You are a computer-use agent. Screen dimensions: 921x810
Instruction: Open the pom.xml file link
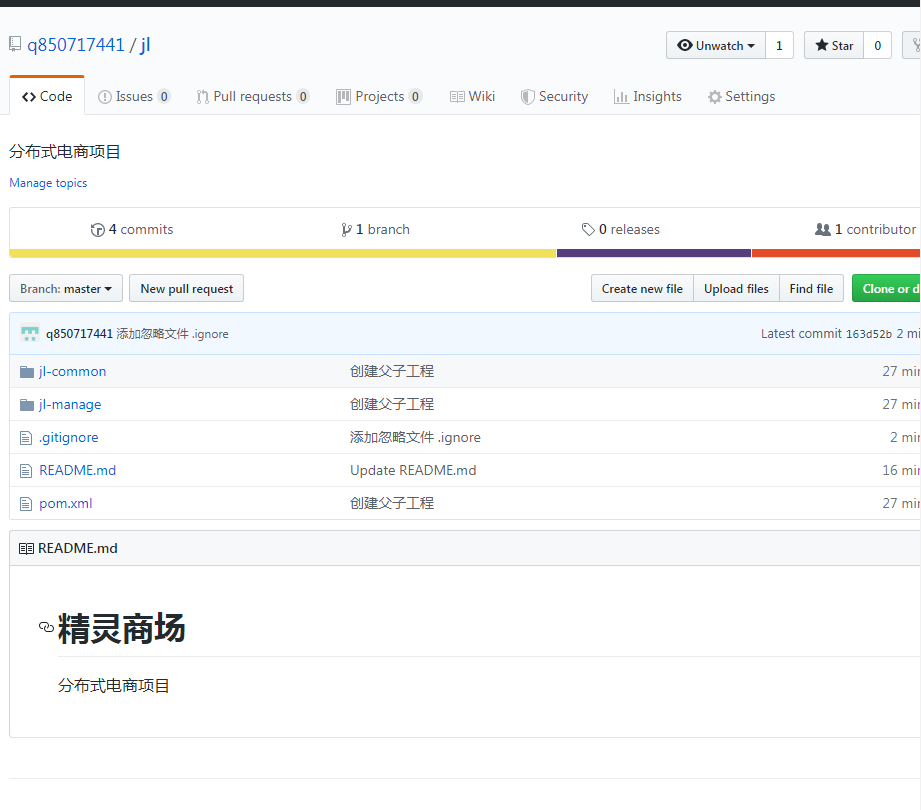tap(66, 503)
